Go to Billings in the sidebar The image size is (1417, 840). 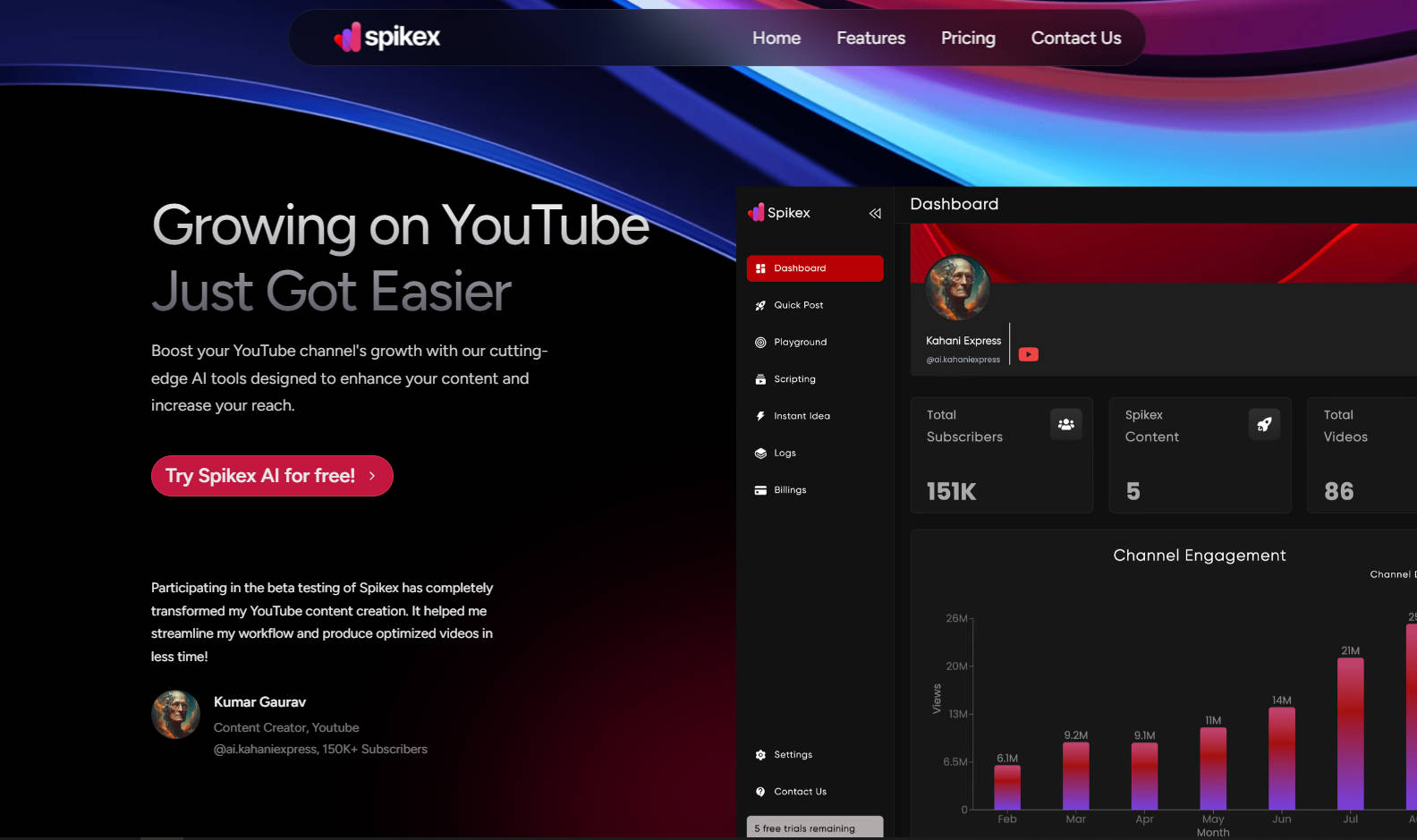pos(790,490)
